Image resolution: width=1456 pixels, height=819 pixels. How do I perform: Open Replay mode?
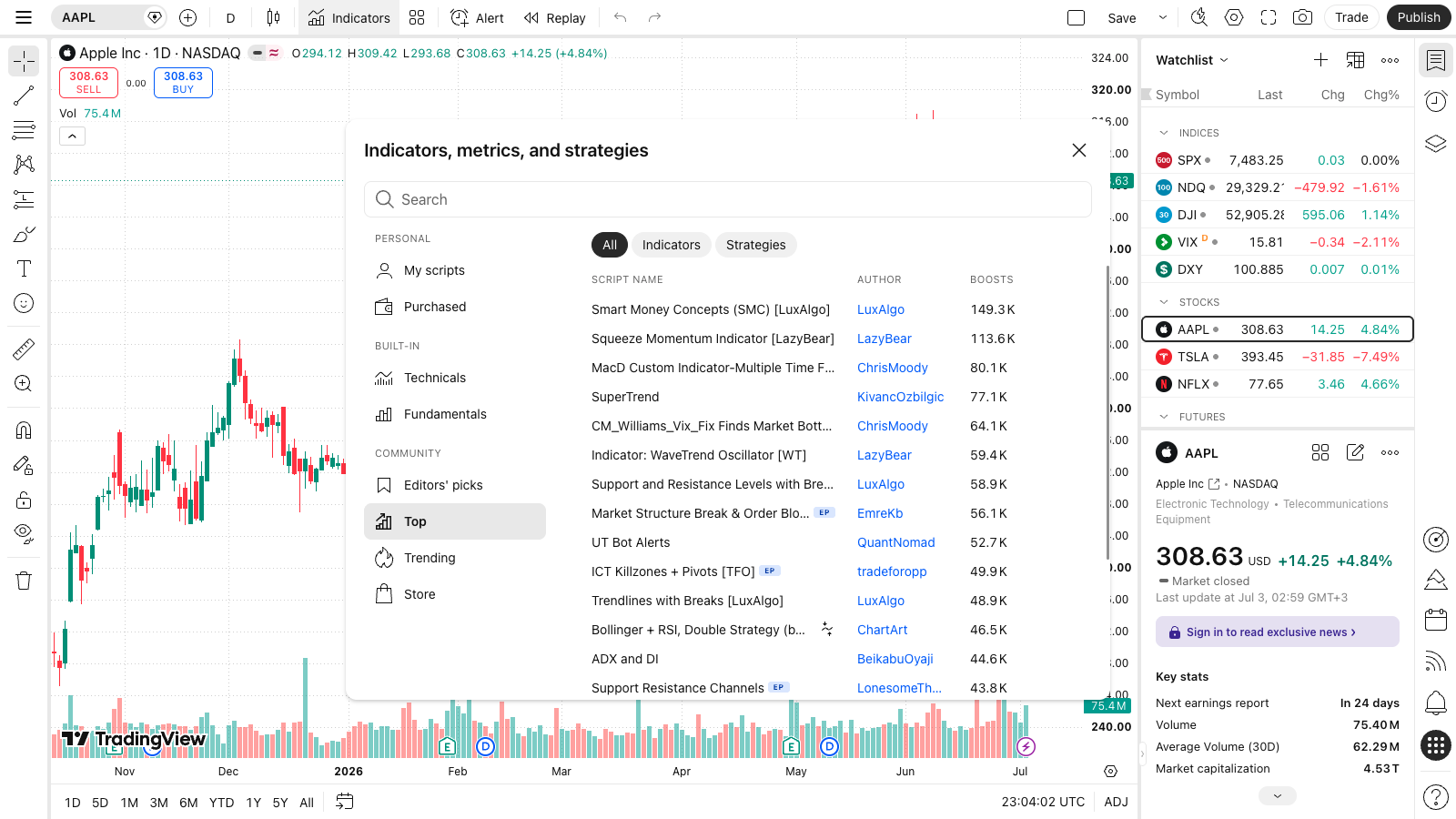click(554, 17)
